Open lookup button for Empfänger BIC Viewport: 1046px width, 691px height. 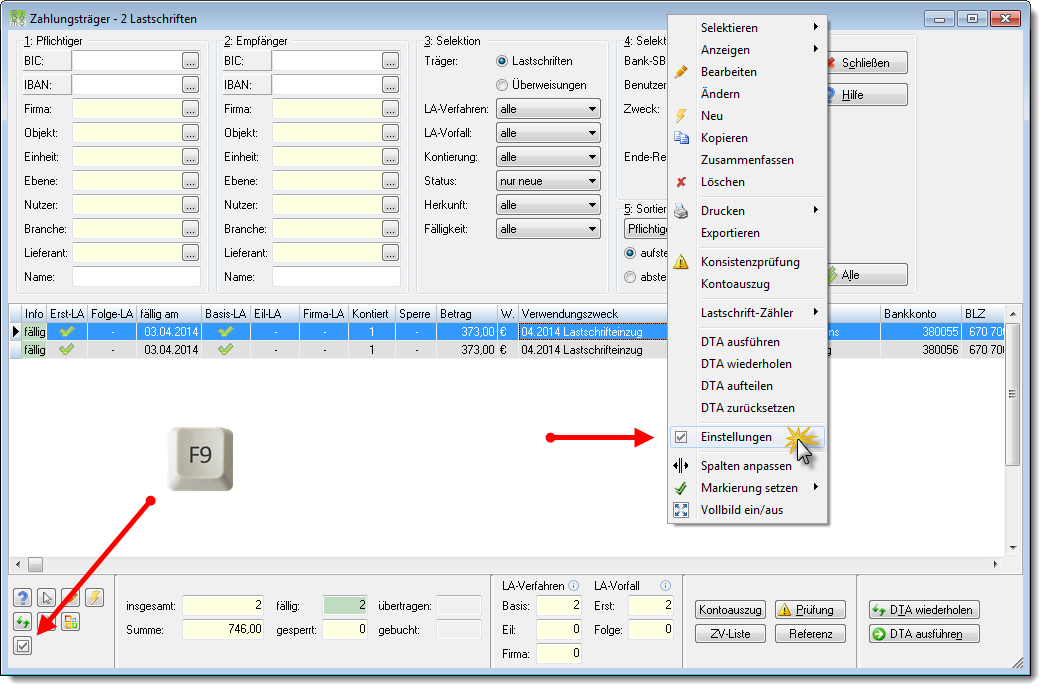(x=391, y=61)
